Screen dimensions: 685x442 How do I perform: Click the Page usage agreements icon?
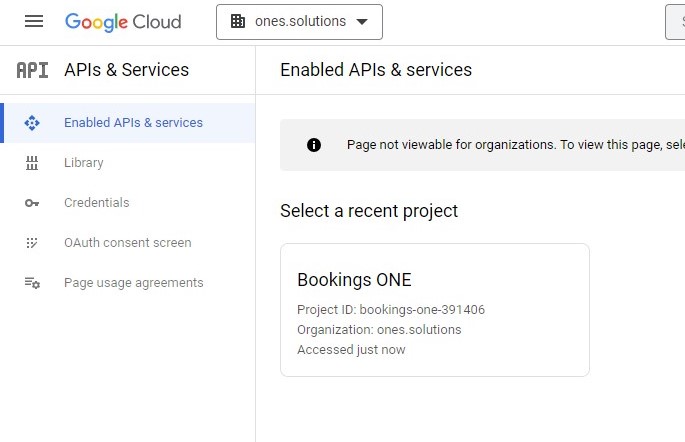(32, 283)
